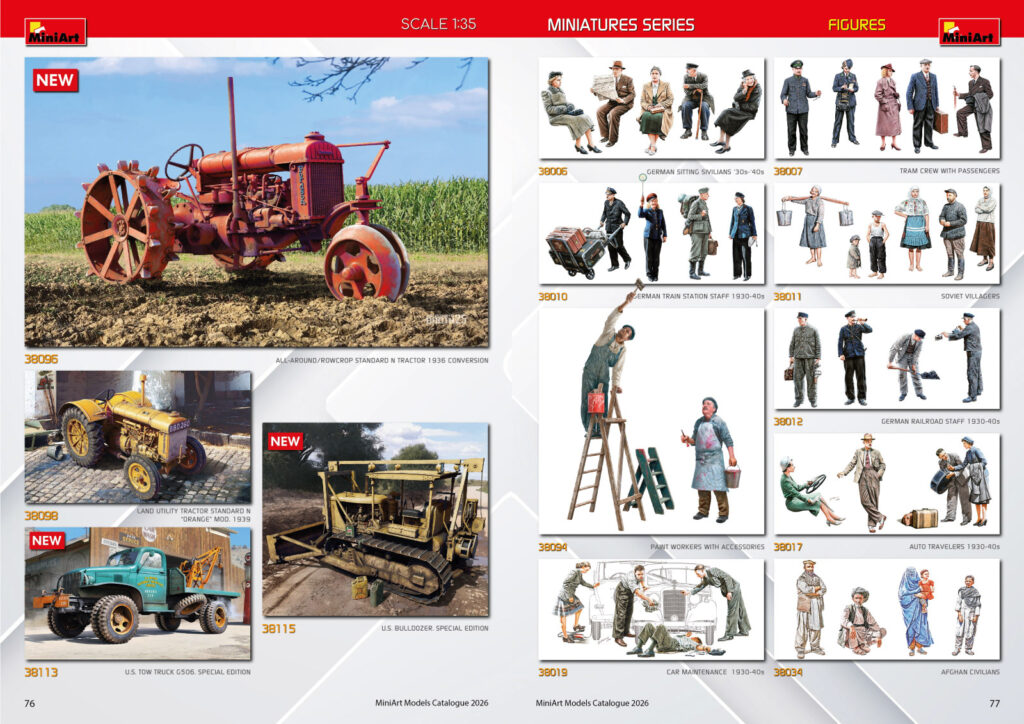The height and width of the screenshot is (724, 1024).
Task: Select the Soviet Villagers figures image
Action: [886, 233]
